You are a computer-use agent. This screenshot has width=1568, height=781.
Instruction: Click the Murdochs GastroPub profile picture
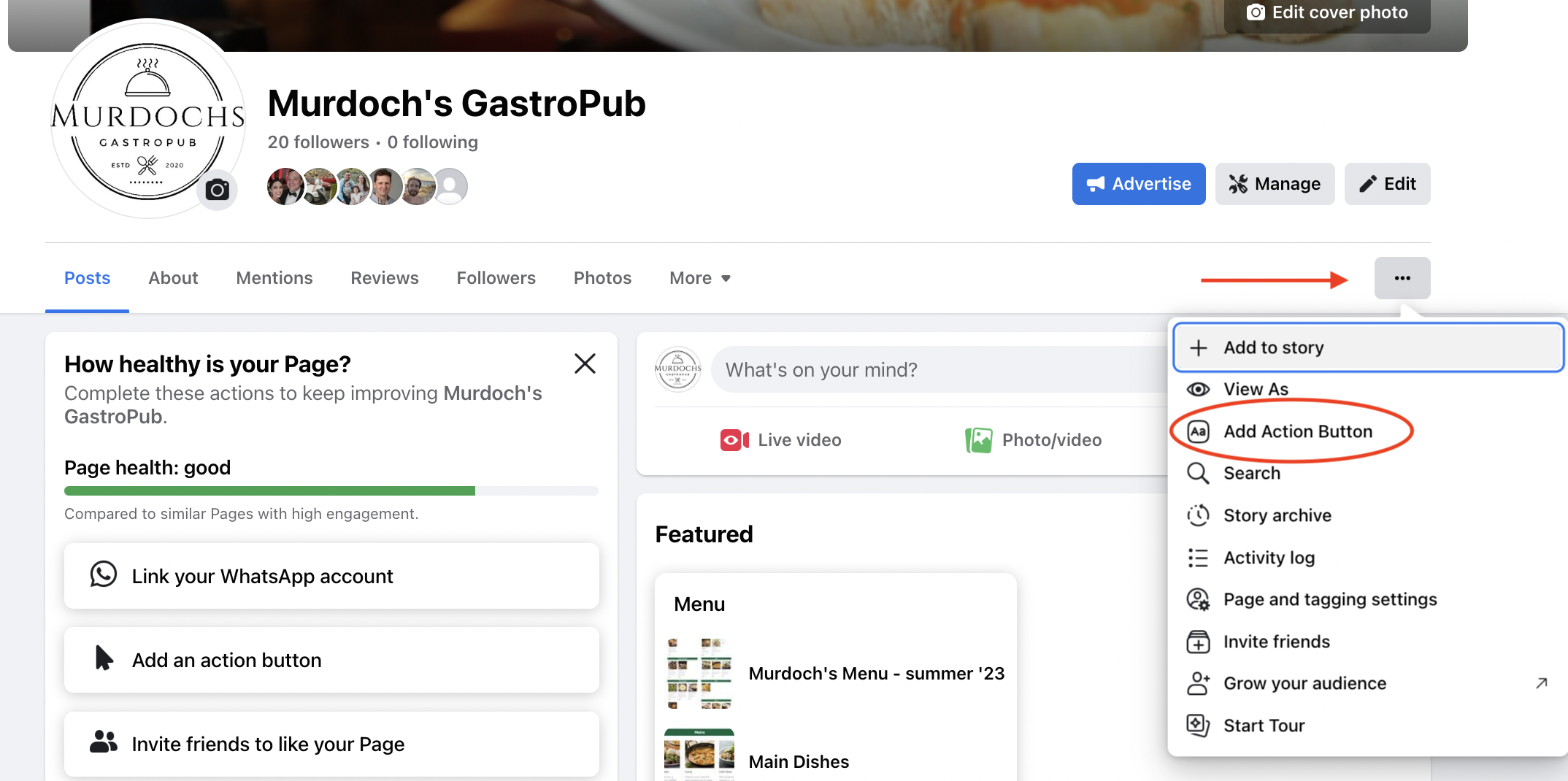(147, 119)
